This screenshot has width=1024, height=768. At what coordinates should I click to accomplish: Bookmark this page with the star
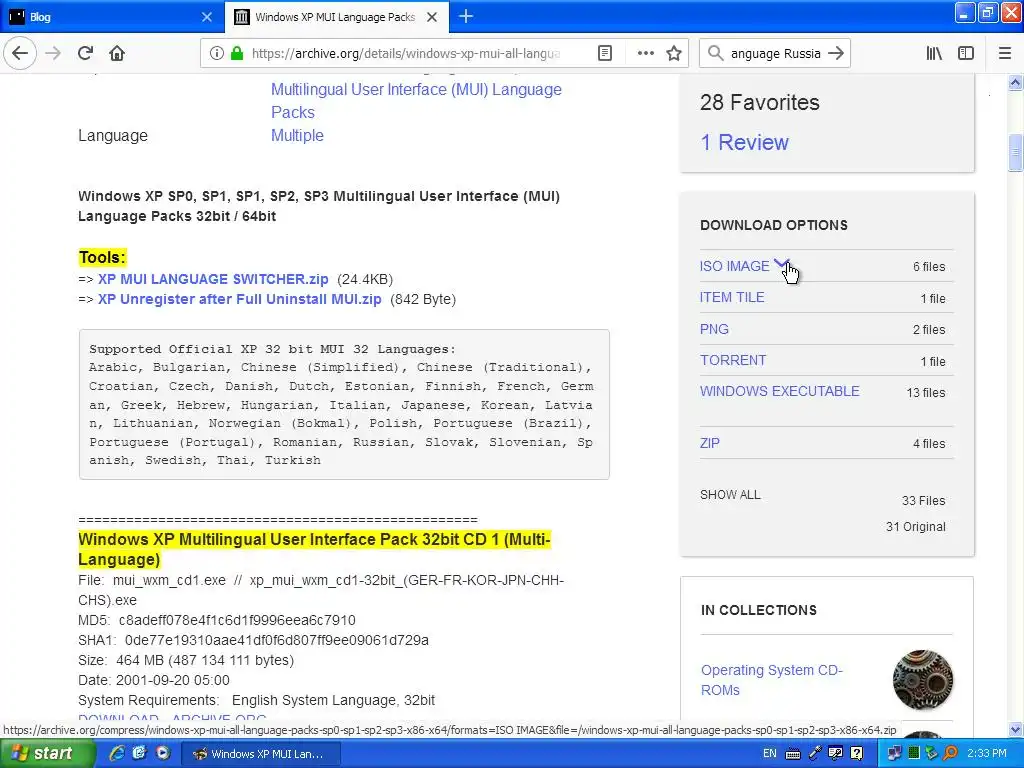[674, 53]
